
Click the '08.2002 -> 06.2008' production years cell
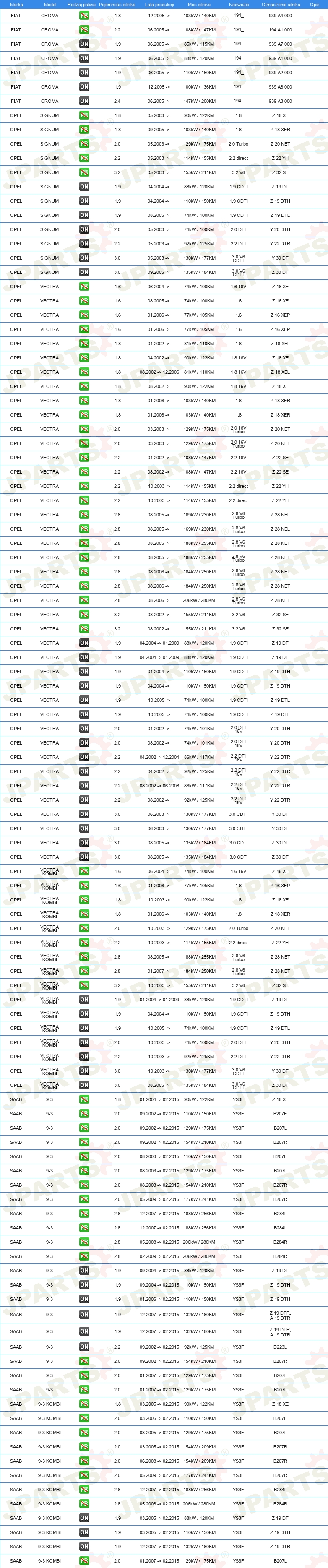[x=159, y=786]
